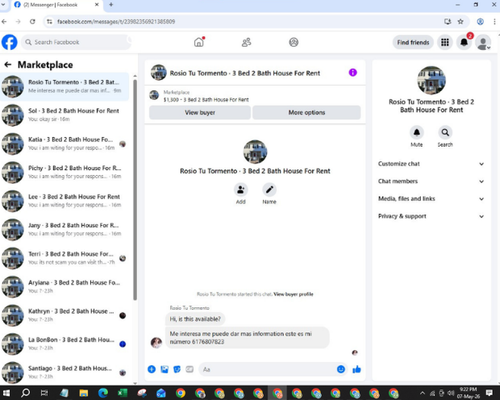Click the browser address bar URL

tap(116, 22)
